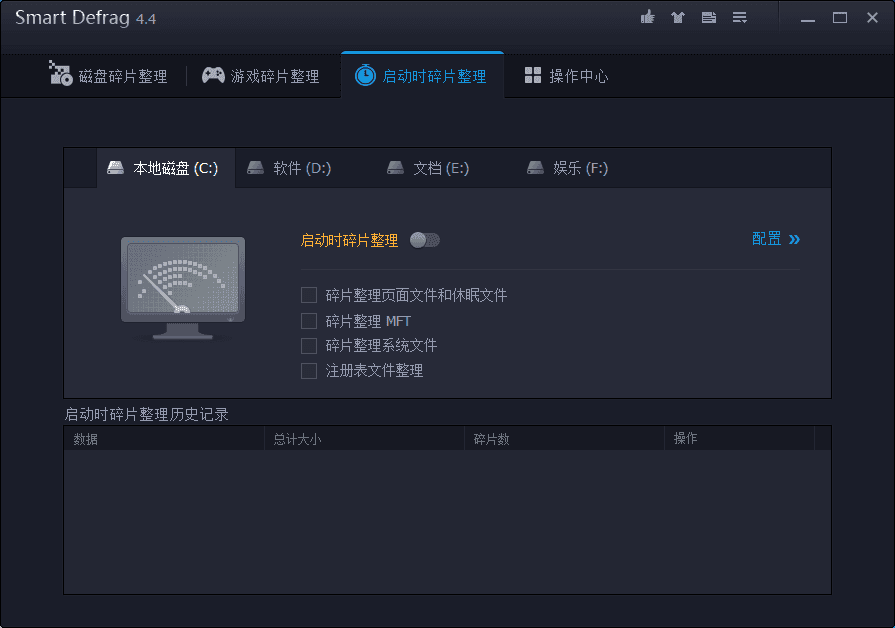Open the Action Center grid icon
Screen dimensions: 895x628
pyautogui.click(x=533, y=74)
